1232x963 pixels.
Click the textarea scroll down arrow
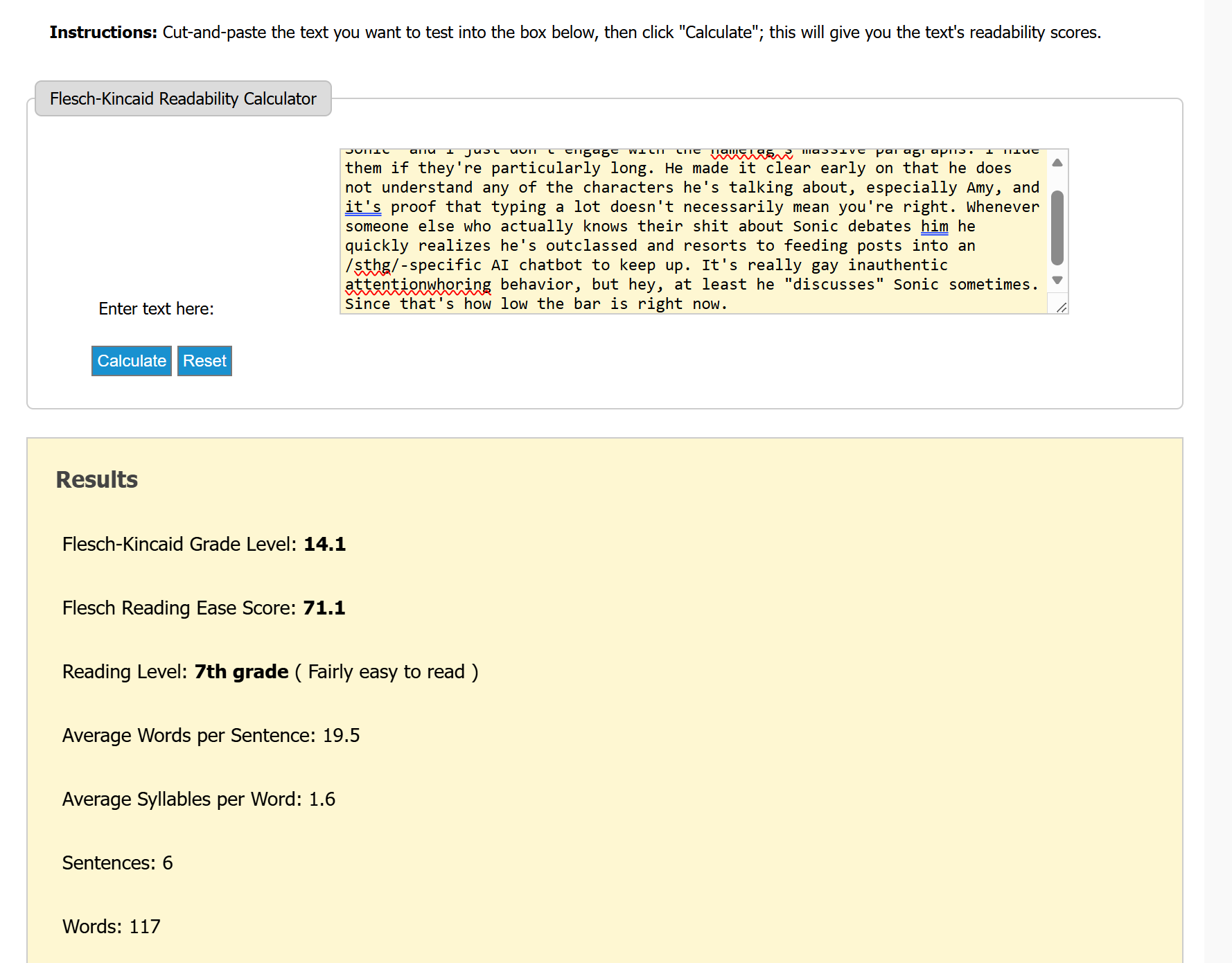tap(1057, 280)
